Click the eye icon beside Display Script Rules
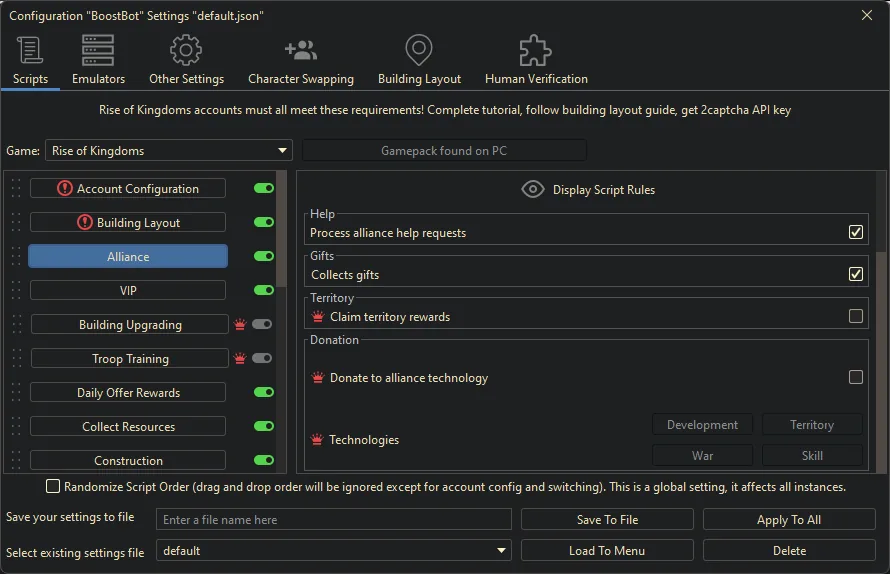890x574 pixels. coord(533,189)
